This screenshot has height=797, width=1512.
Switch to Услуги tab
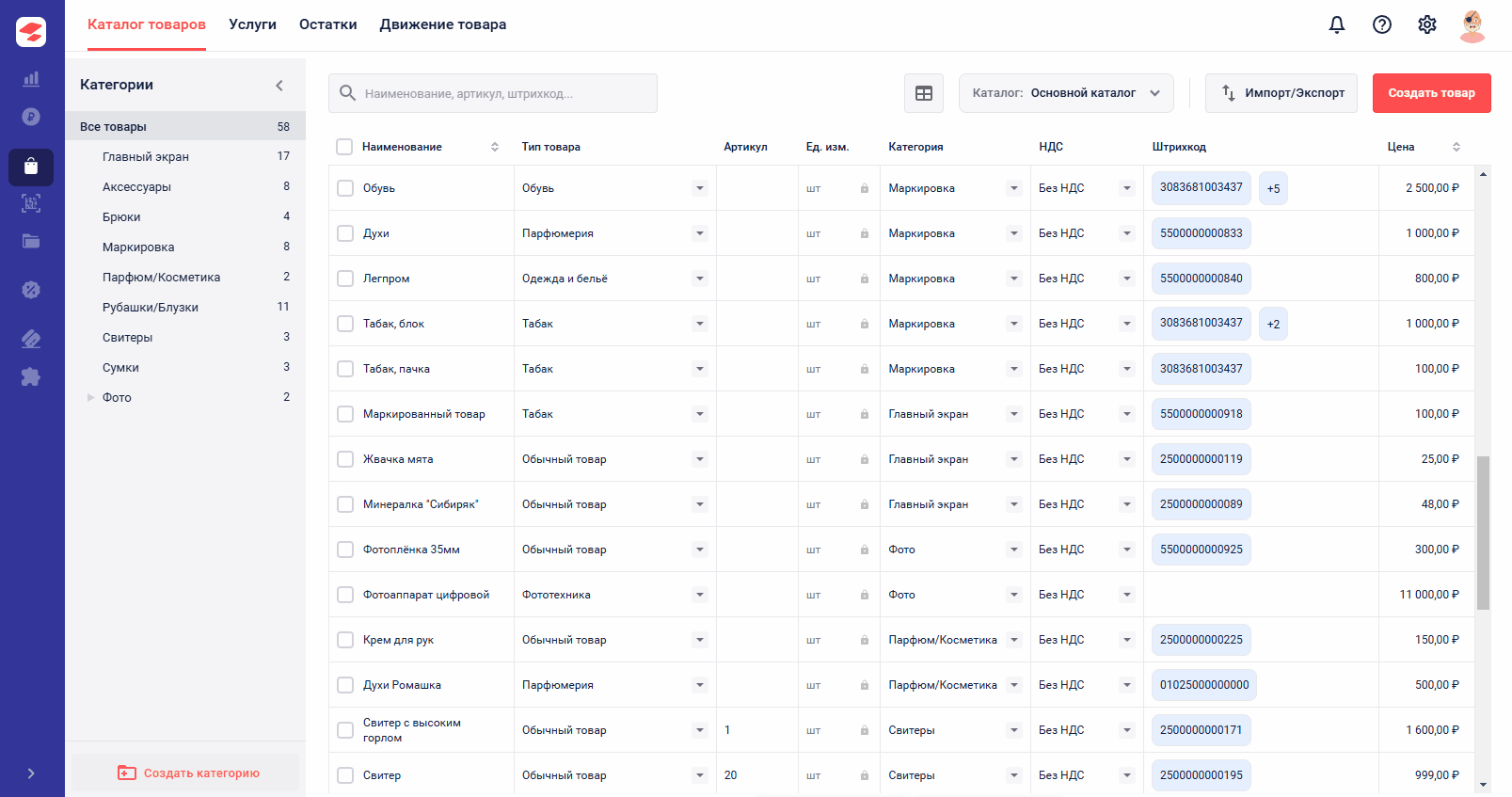pos(252,24)
